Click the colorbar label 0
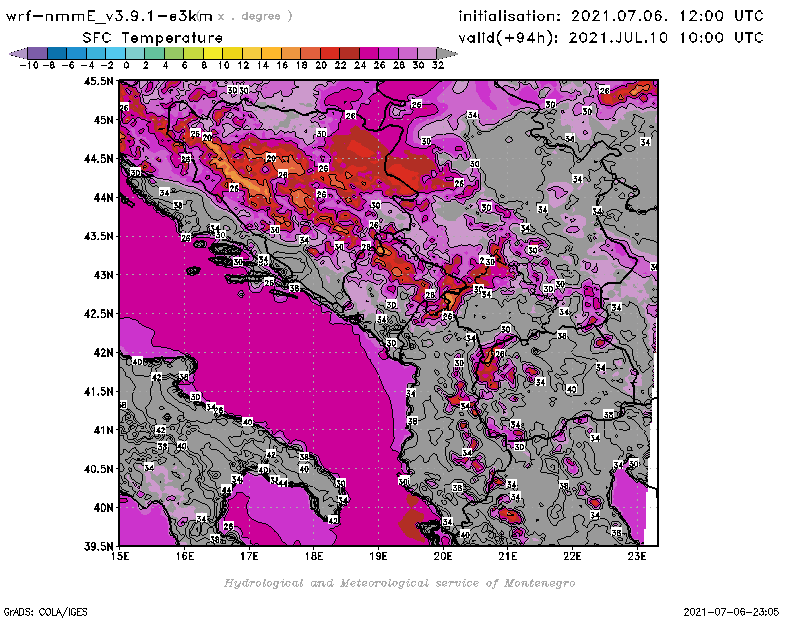 pyautogui.click(x=126, y=65)
